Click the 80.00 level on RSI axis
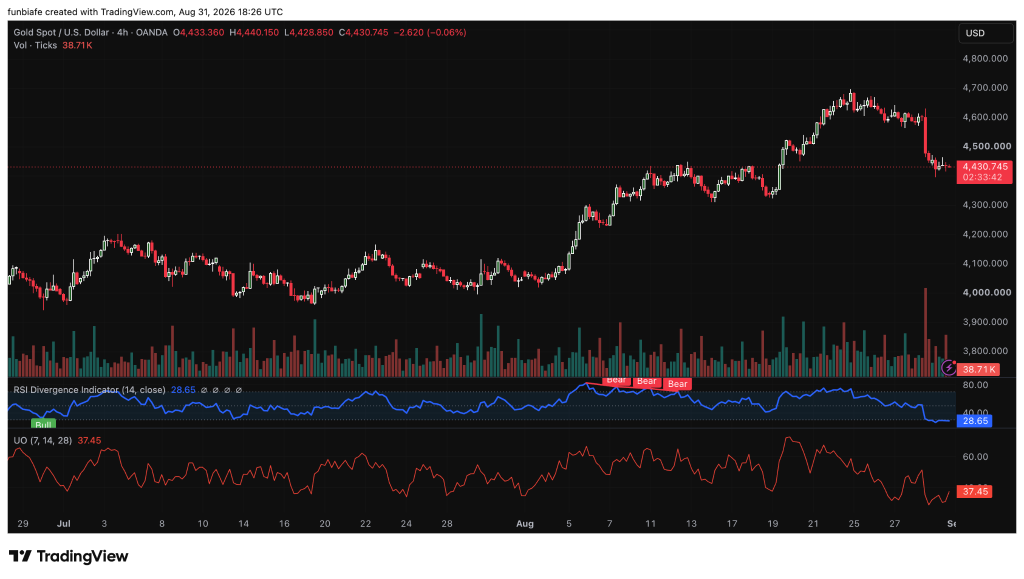1024x579 pixels. point(975,385)
